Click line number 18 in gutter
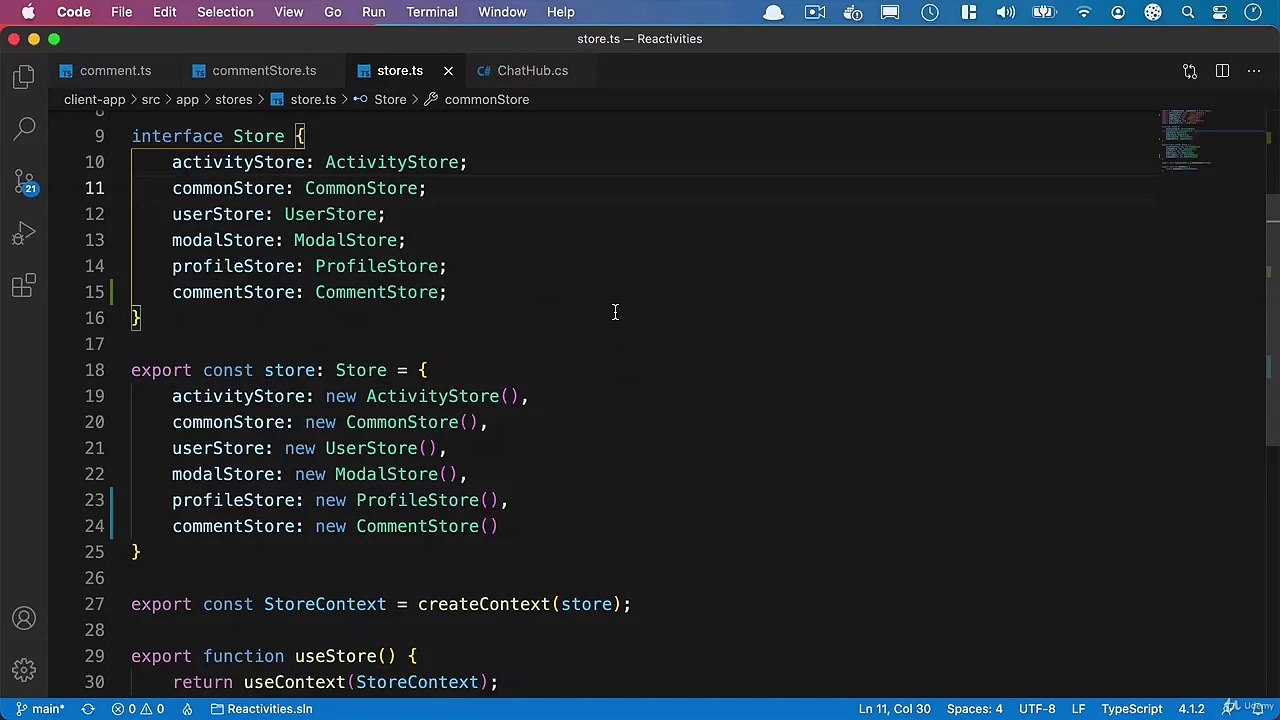 tap(94, 370)
